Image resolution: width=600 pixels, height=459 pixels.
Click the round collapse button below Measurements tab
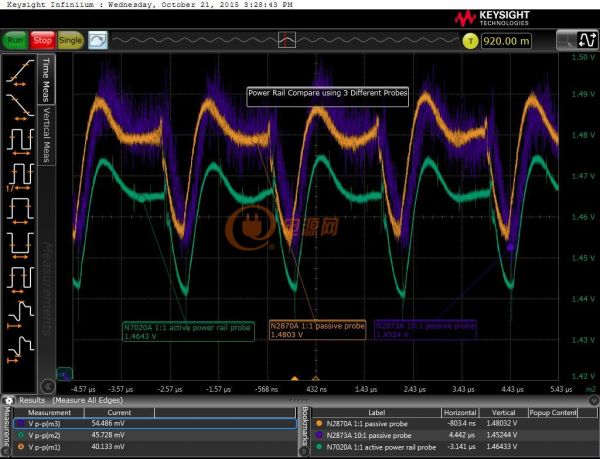tap(6, 452)
